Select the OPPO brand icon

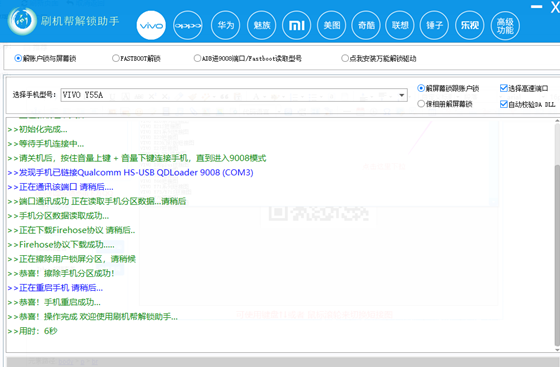pos(188,25)
